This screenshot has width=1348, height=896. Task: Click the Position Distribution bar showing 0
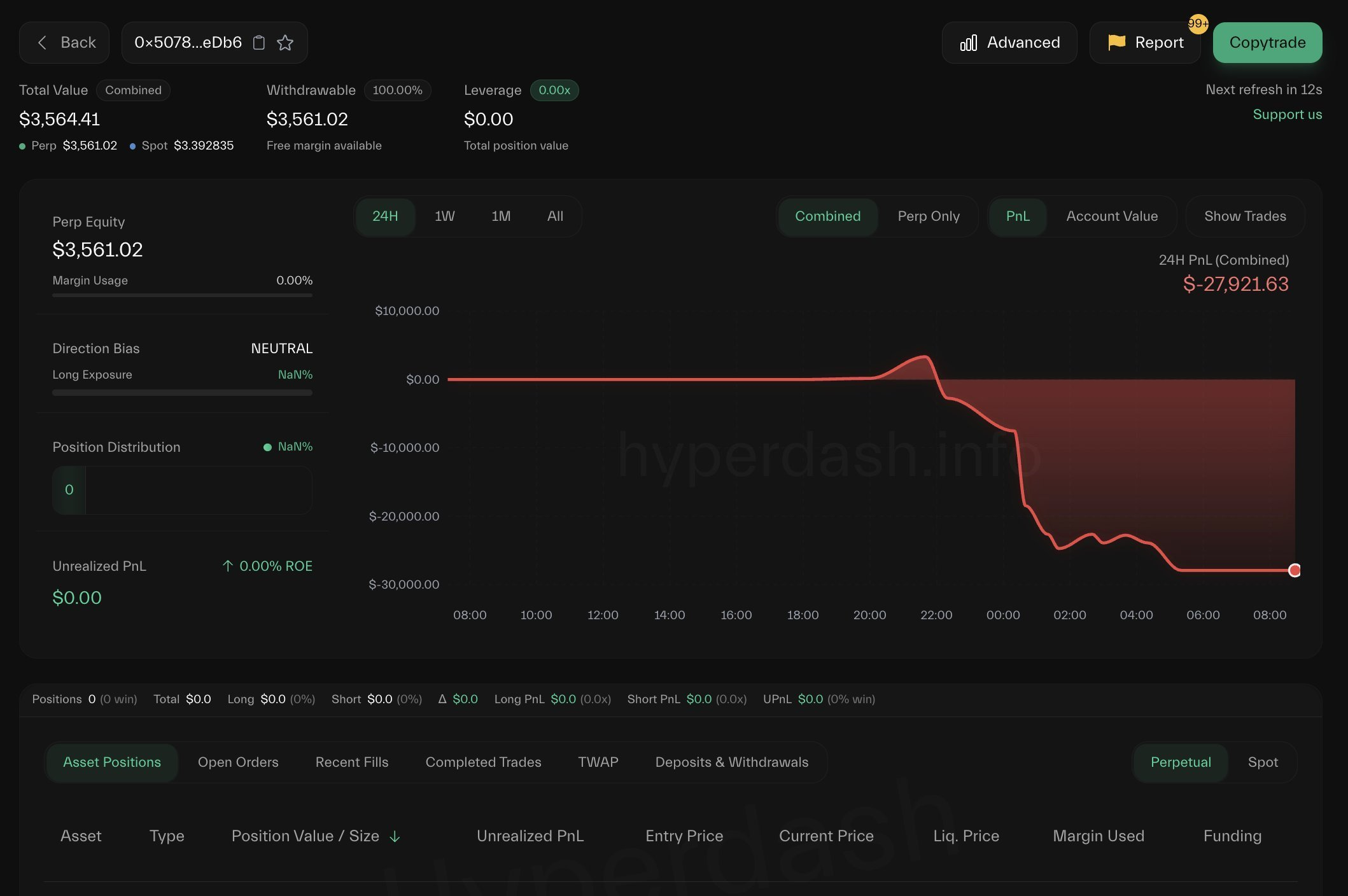[x=182, y=490]
